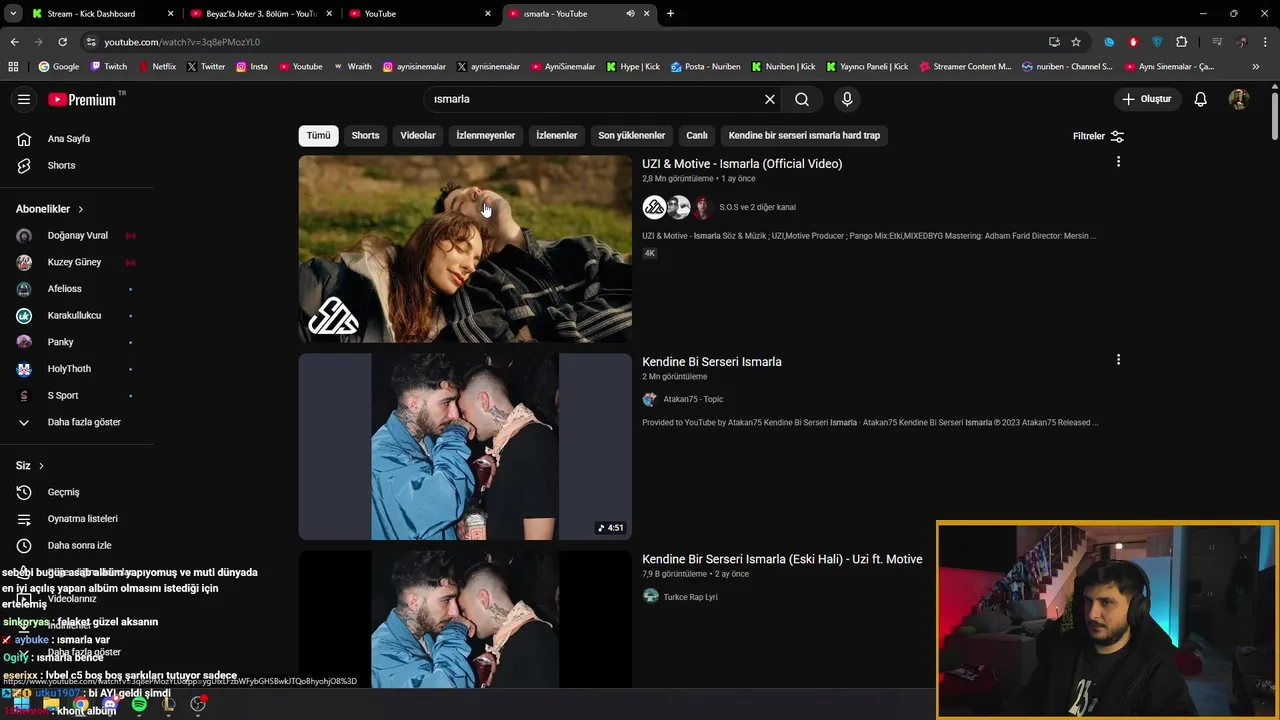Select the İzlenenler filter chip
The width and height of the screenshot is (1280, 720).
coord(557,136)
